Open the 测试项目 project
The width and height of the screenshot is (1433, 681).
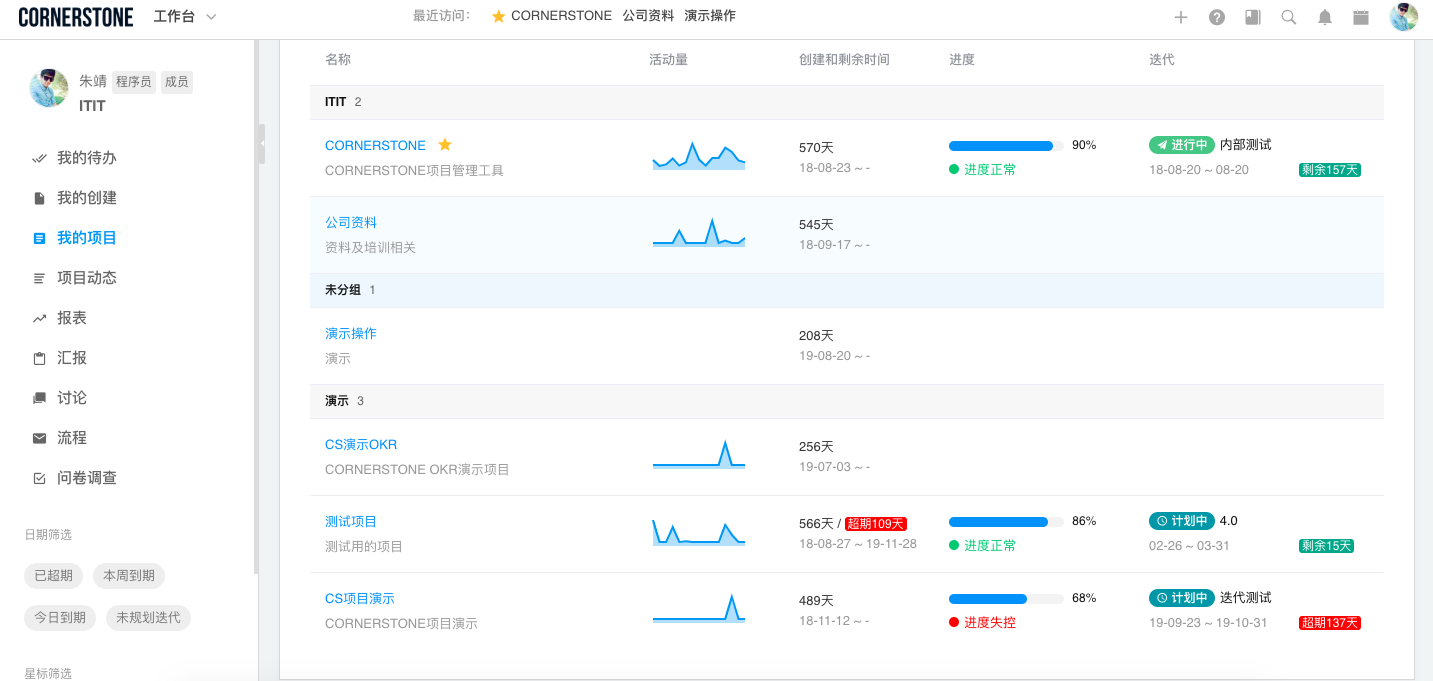pyautogui.click(x=351, y=521)
